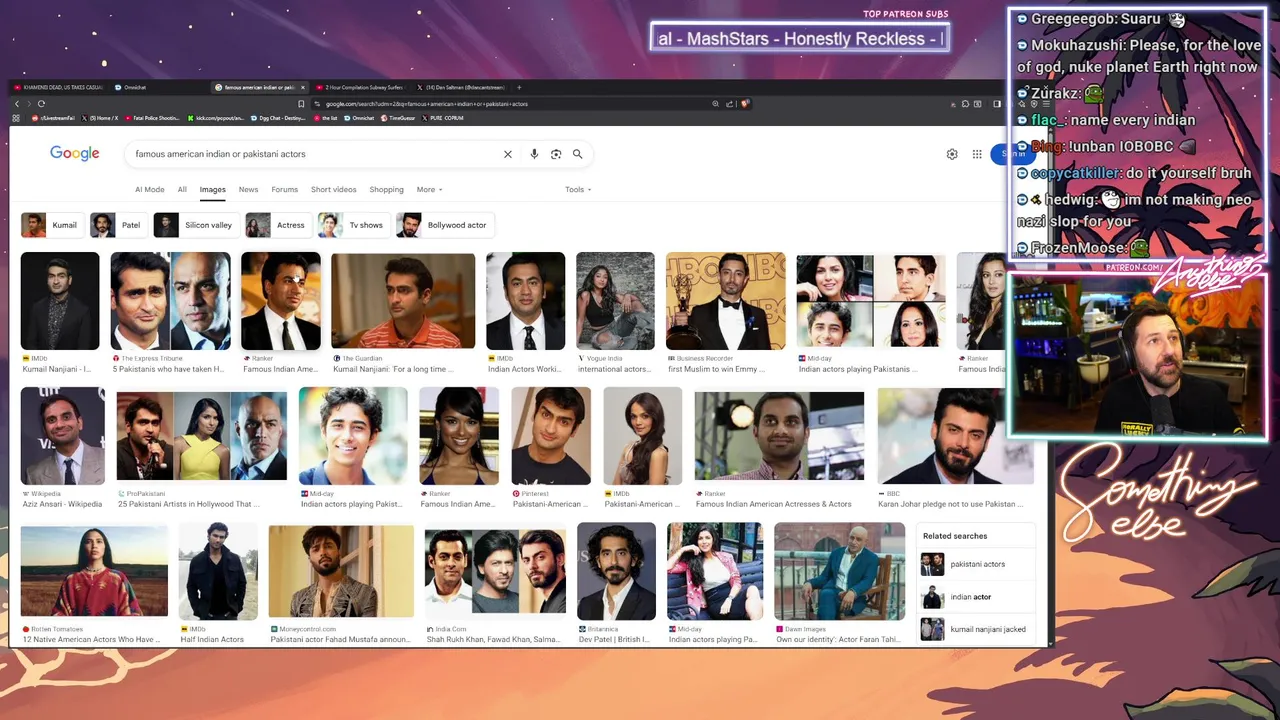Open the Dgg Chat - Destiny bookmark
Viewport: 1280px width, 720px height.
pos(277,118)
